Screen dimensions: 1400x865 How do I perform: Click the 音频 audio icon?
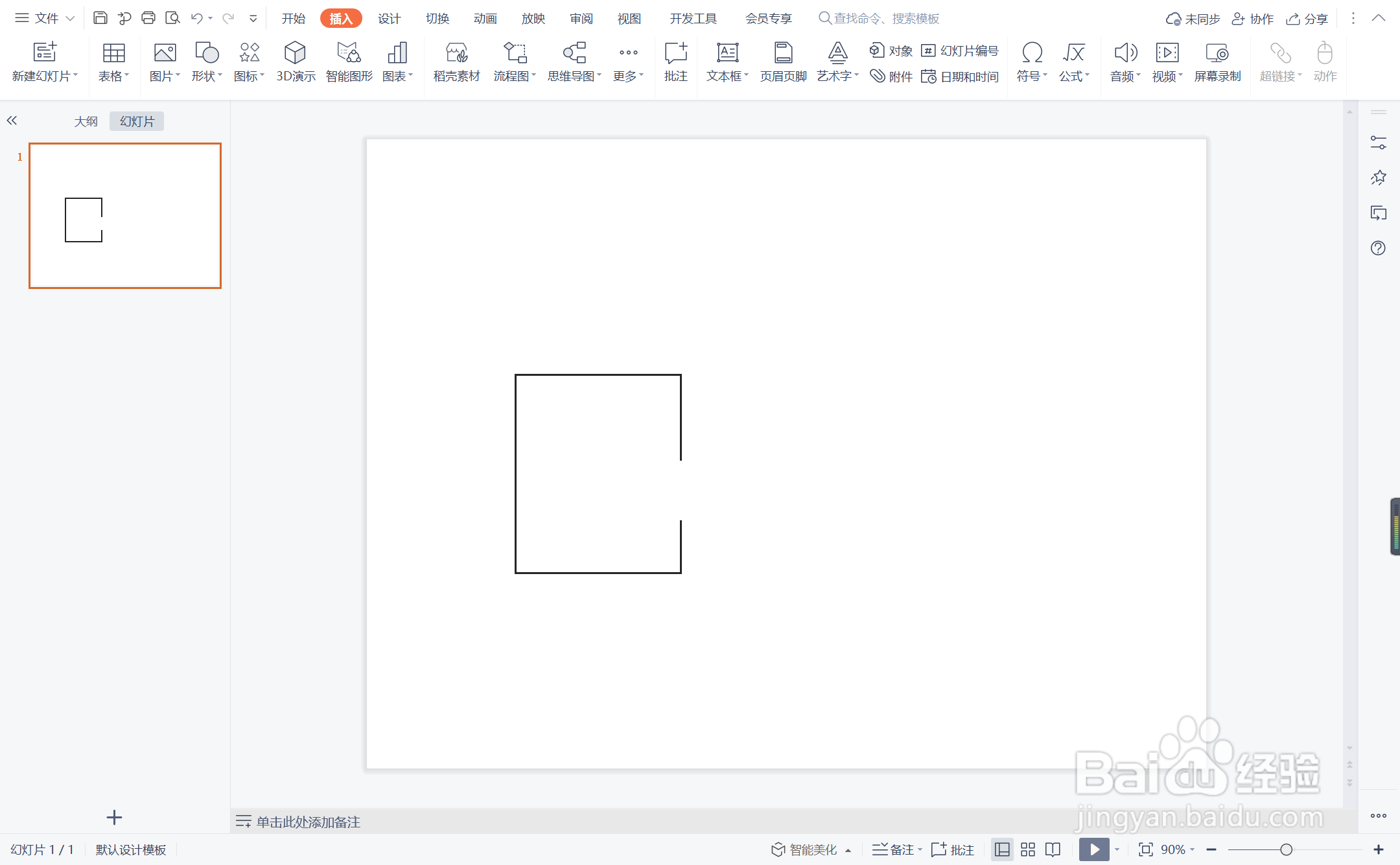tap(1125, 53)
